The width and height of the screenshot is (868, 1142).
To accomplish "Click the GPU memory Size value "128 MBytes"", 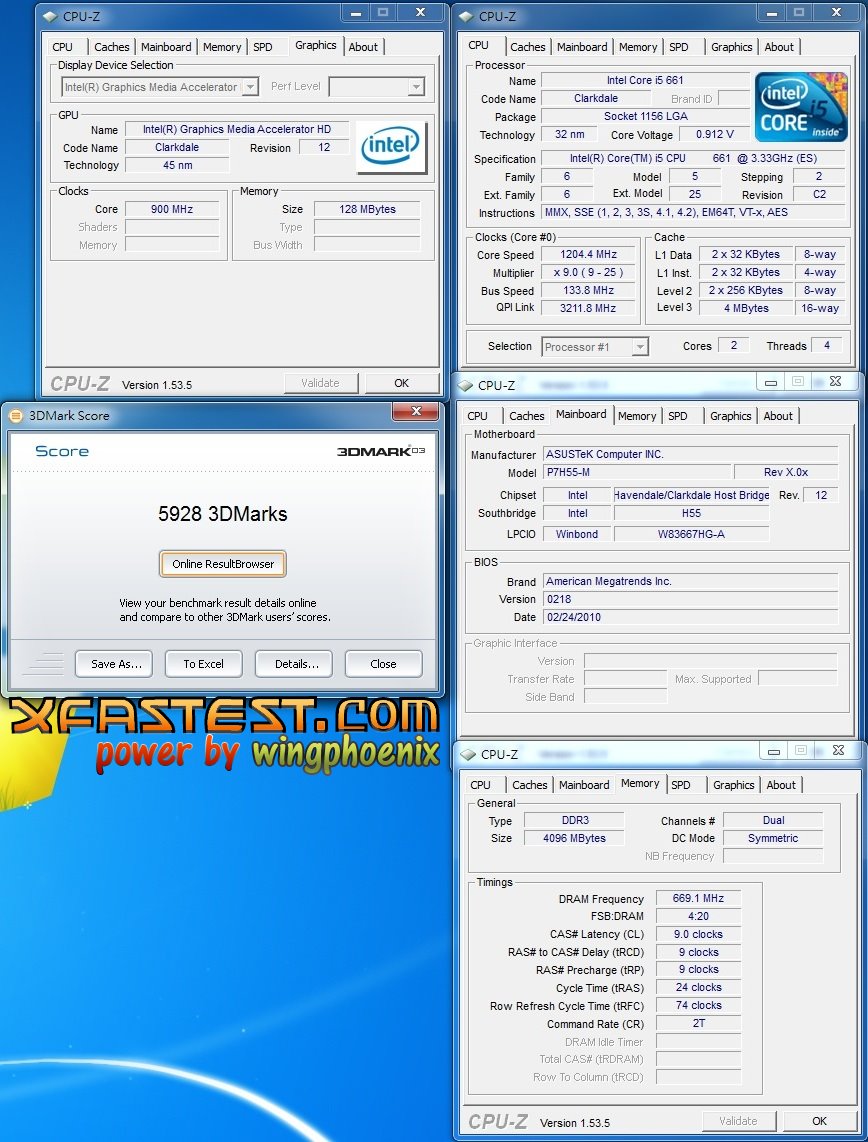I will [367, 209].
